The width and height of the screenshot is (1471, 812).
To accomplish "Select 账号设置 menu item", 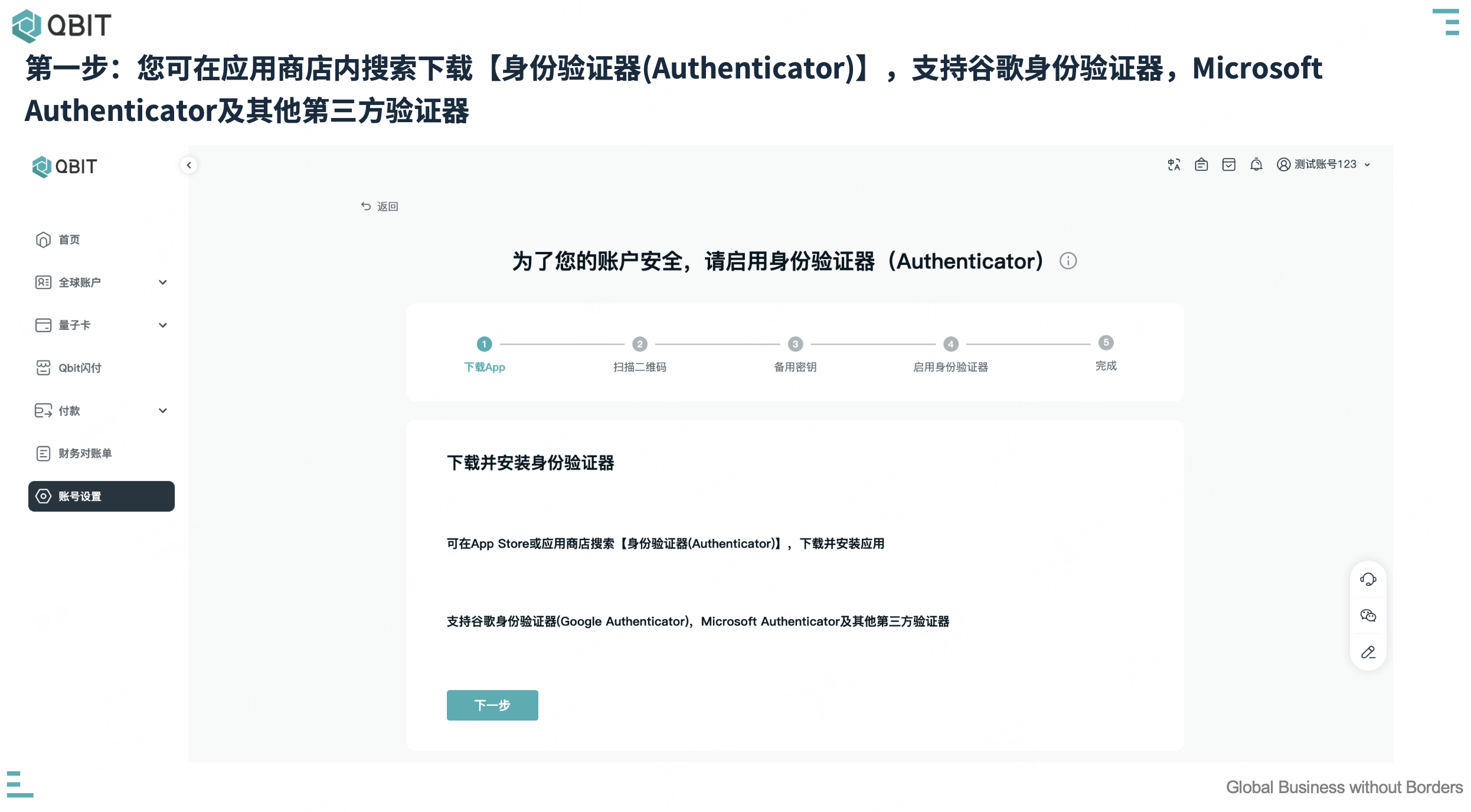I will (x=102, y=496).
